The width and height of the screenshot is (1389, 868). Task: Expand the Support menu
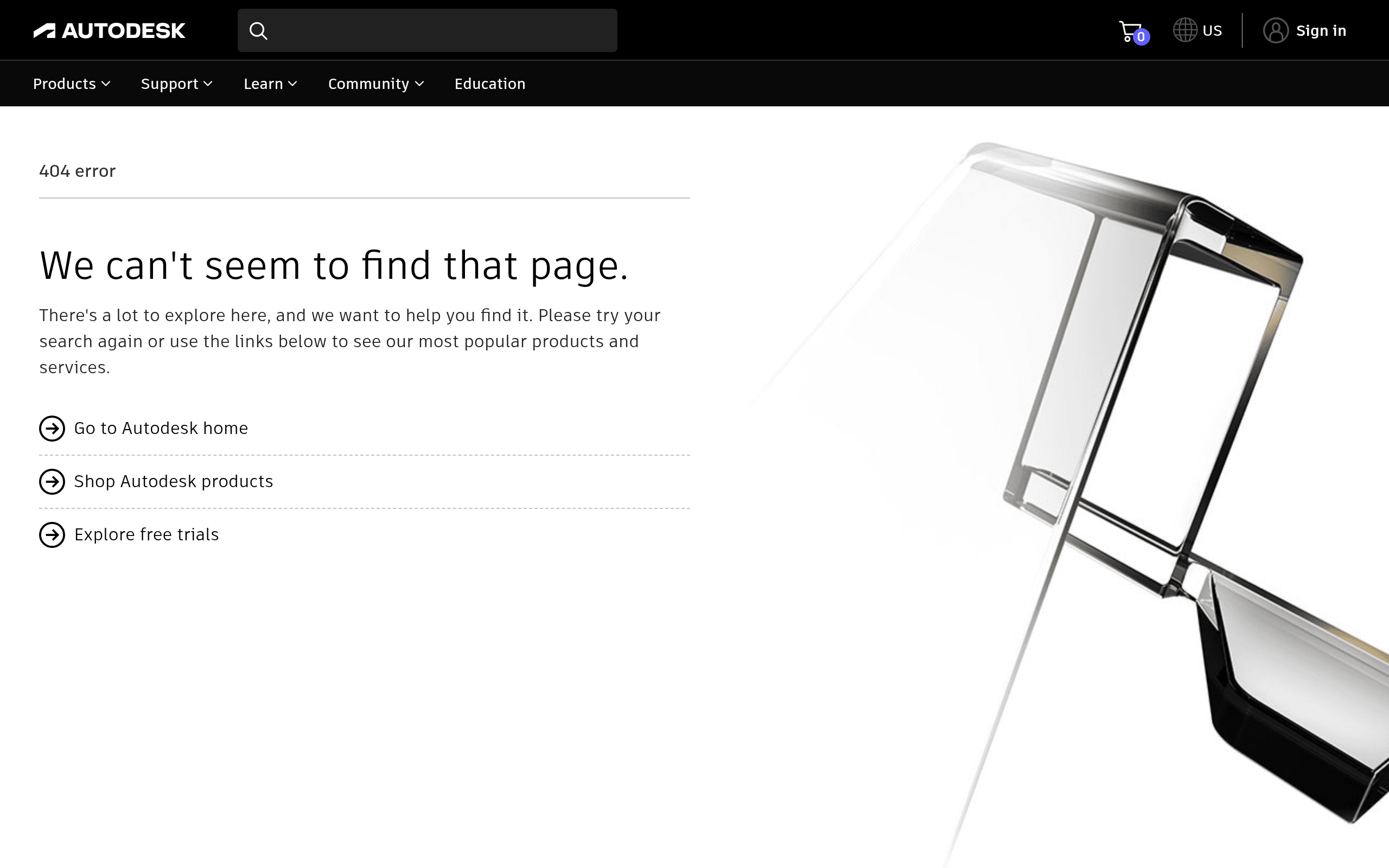[x=177, y=84]
